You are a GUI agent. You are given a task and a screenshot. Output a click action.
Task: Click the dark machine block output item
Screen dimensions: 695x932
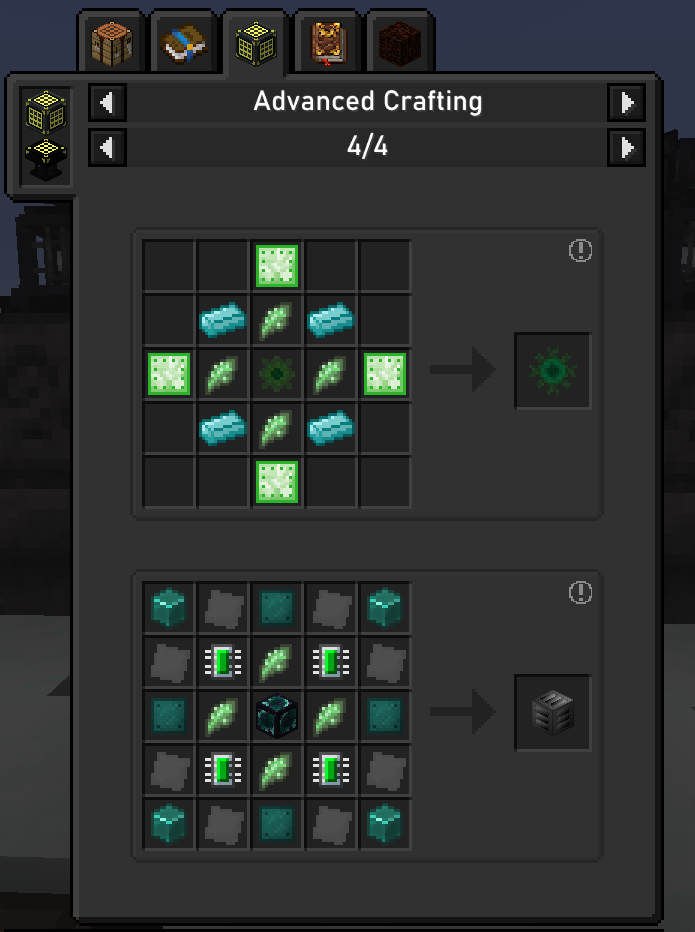tap(553, 713)
